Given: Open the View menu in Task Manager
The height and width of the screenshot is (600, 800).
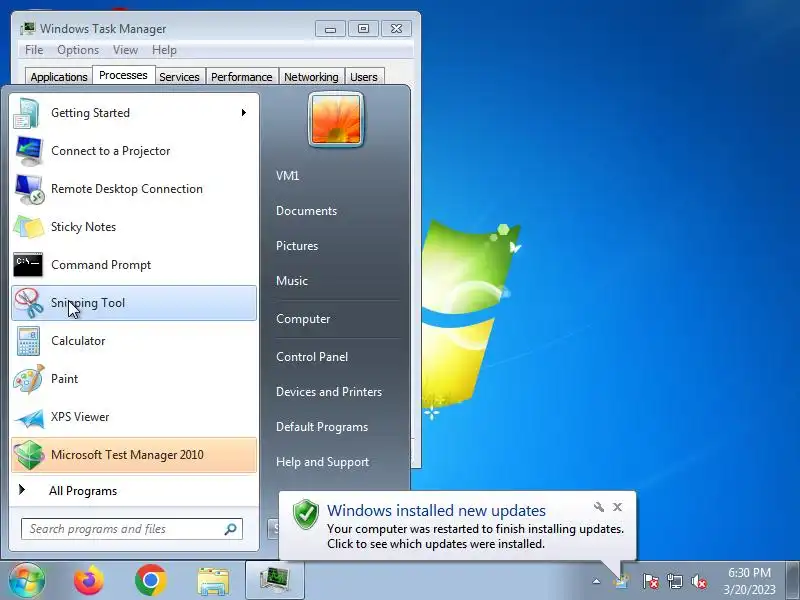Looking at the screenshot, I should [126, 50].
